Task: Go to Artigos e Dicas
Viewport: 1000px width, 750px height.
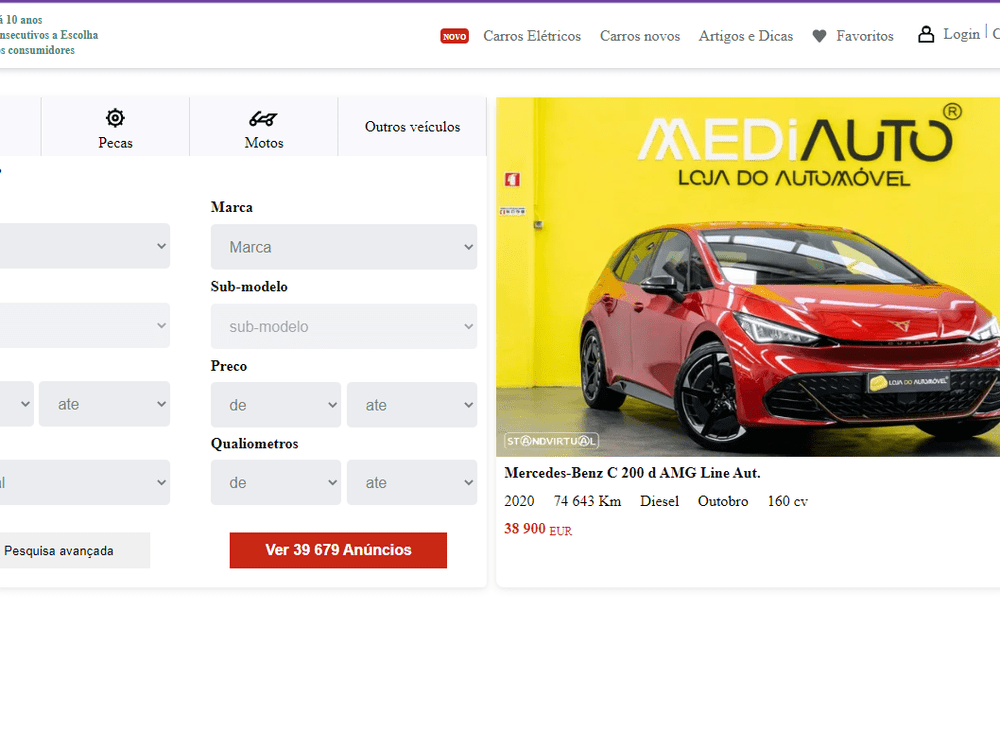Action: [746, 36]
